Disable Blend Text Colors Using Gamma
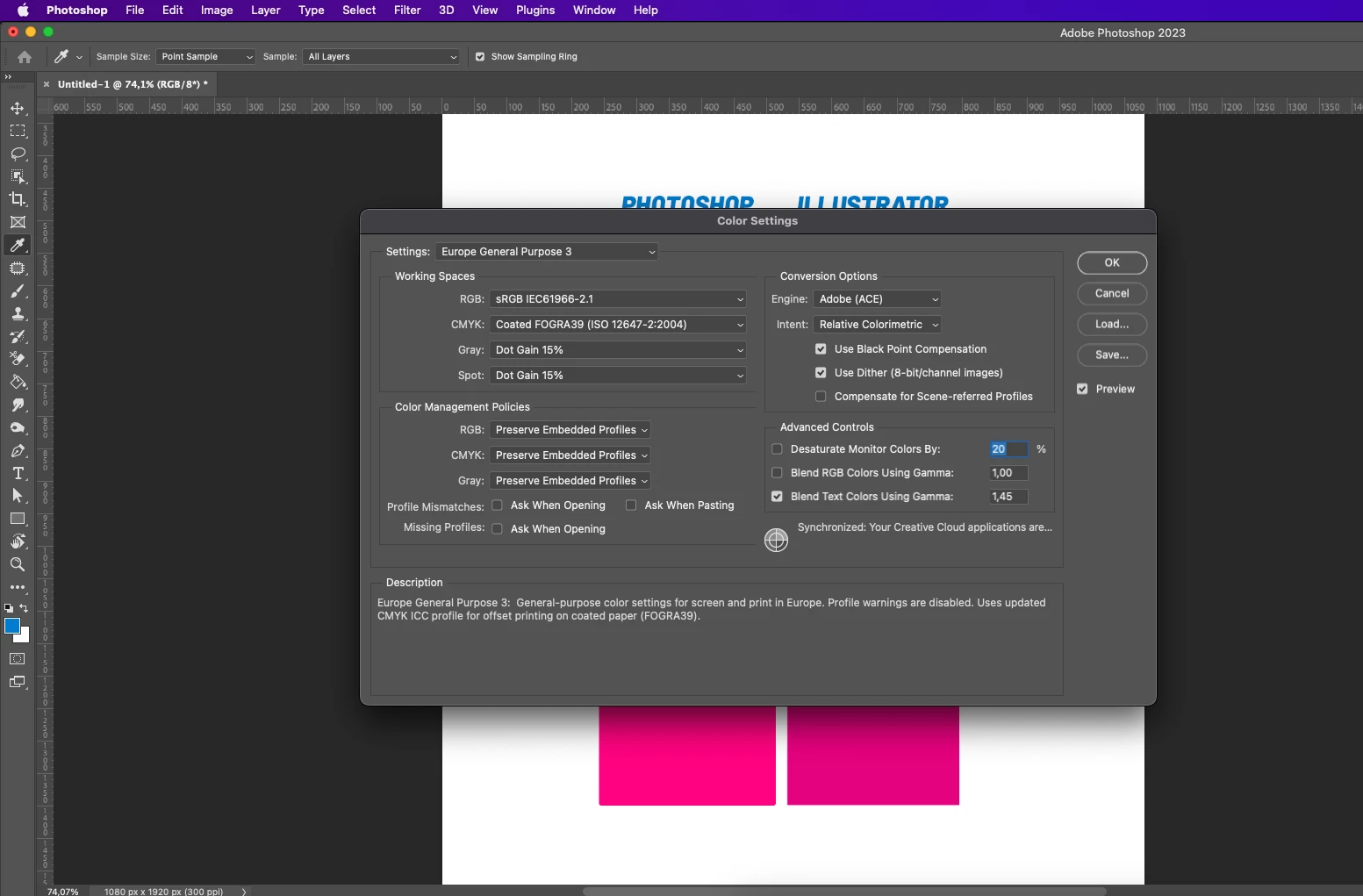The width and height of the screenshot is (1363, 896). pyautogui.click(x=777, y=497)
